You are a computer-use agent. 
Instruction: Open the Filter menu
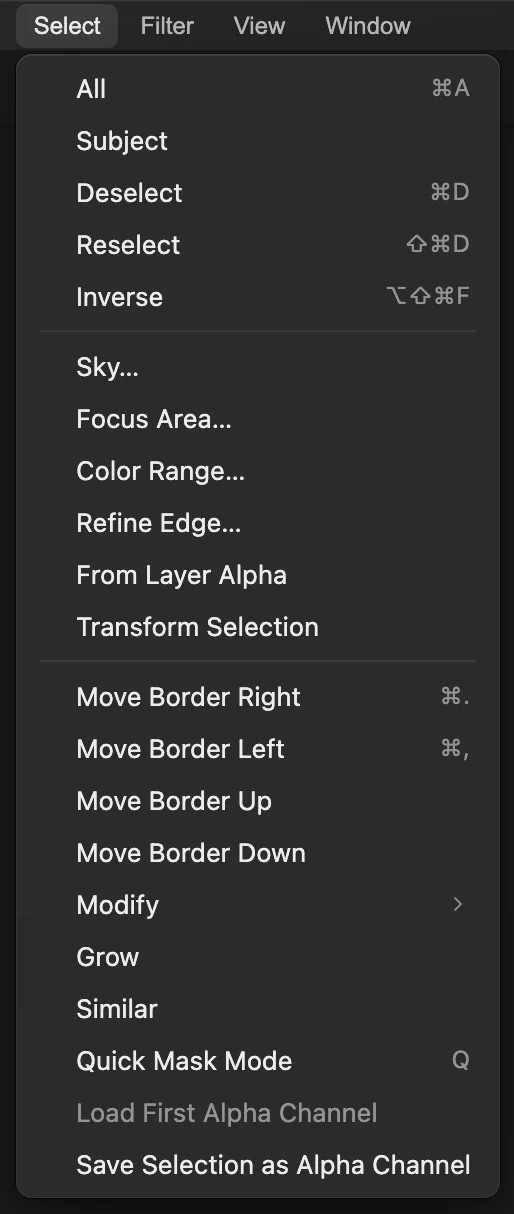[167, 25]
